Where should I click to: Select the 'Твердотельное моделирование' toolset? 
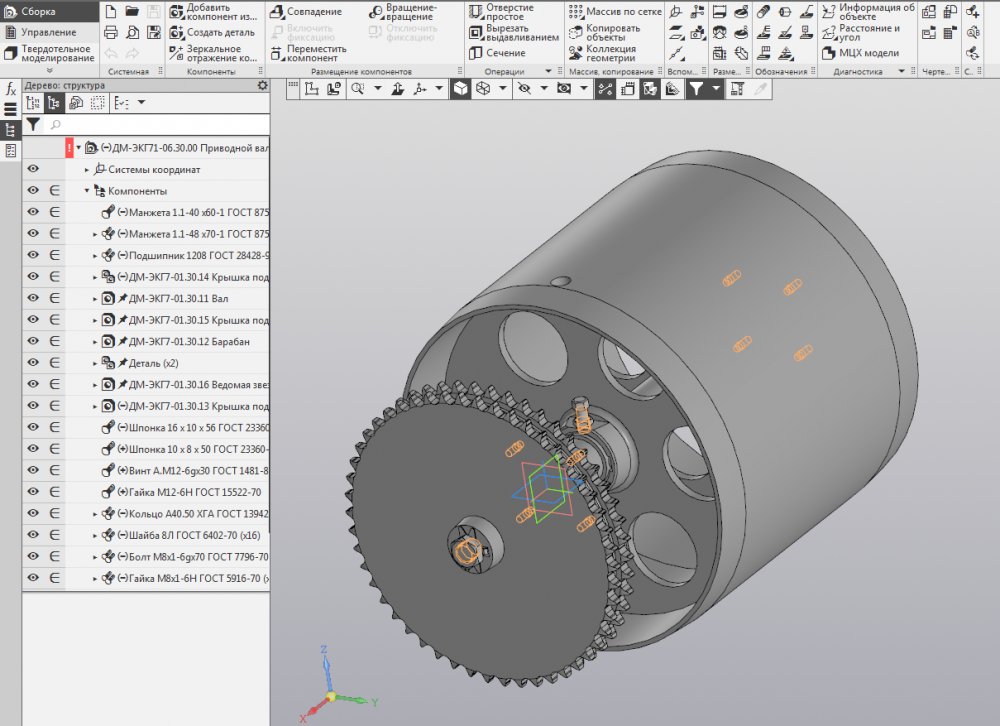point(50,52)
